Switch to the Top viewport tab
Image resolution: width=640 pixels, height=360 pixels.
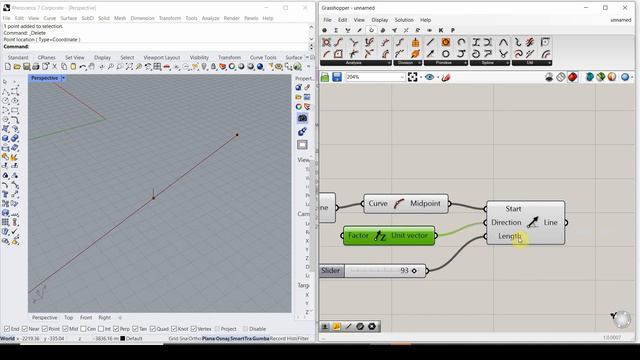click(69, 318)
